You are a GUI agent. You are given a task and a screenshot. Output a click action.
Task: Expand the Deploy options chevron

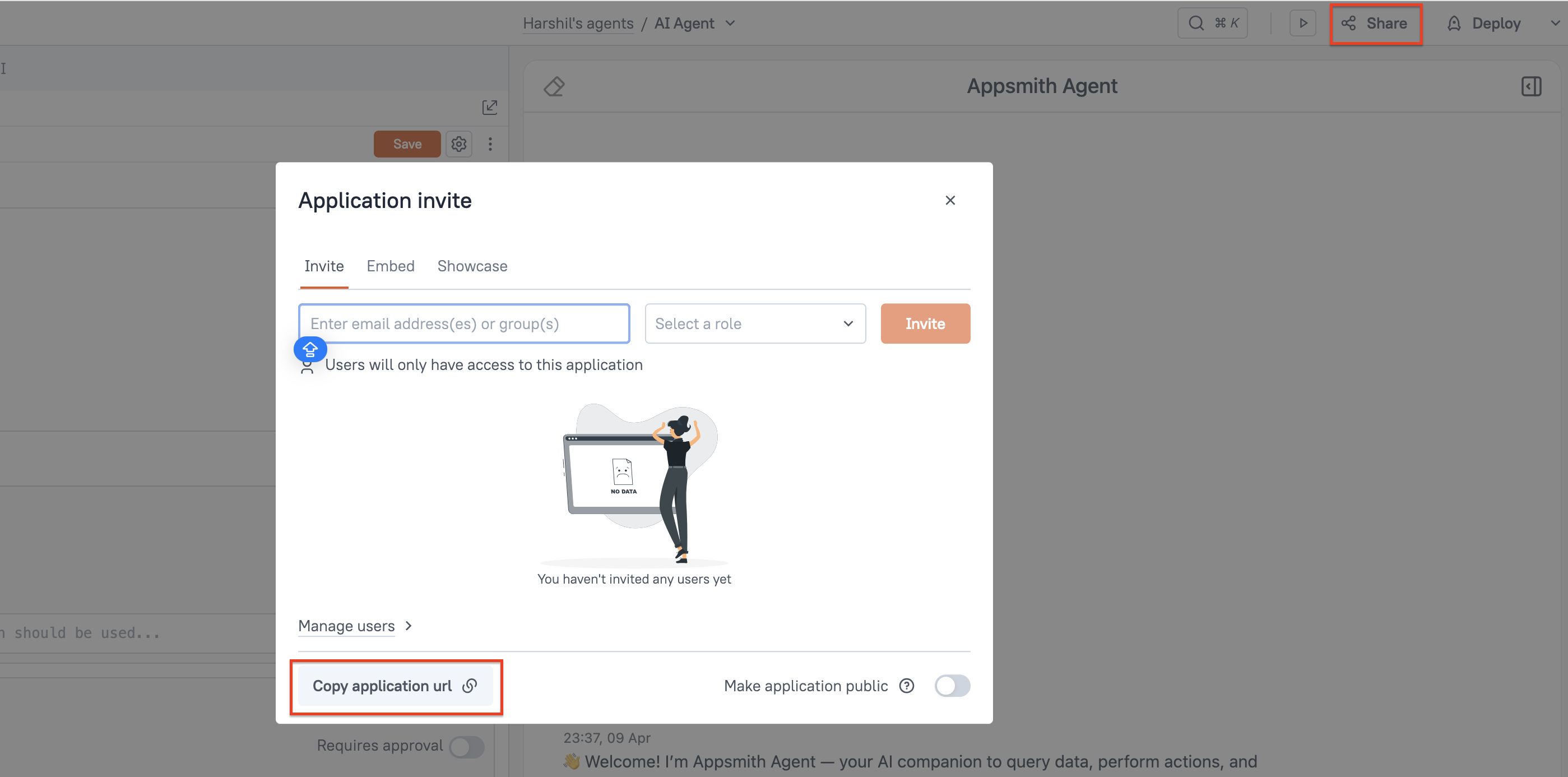pos(1555,23)
